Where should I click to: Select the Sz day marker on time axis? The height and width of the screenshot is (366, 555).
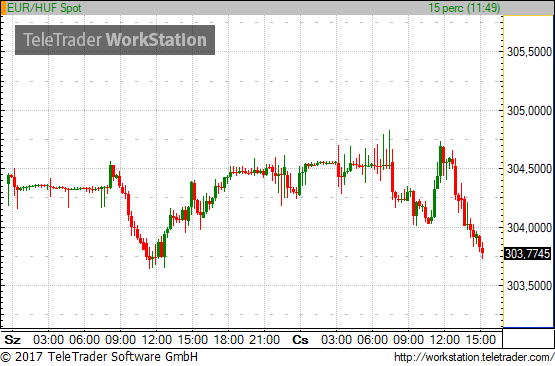point(12,340)
